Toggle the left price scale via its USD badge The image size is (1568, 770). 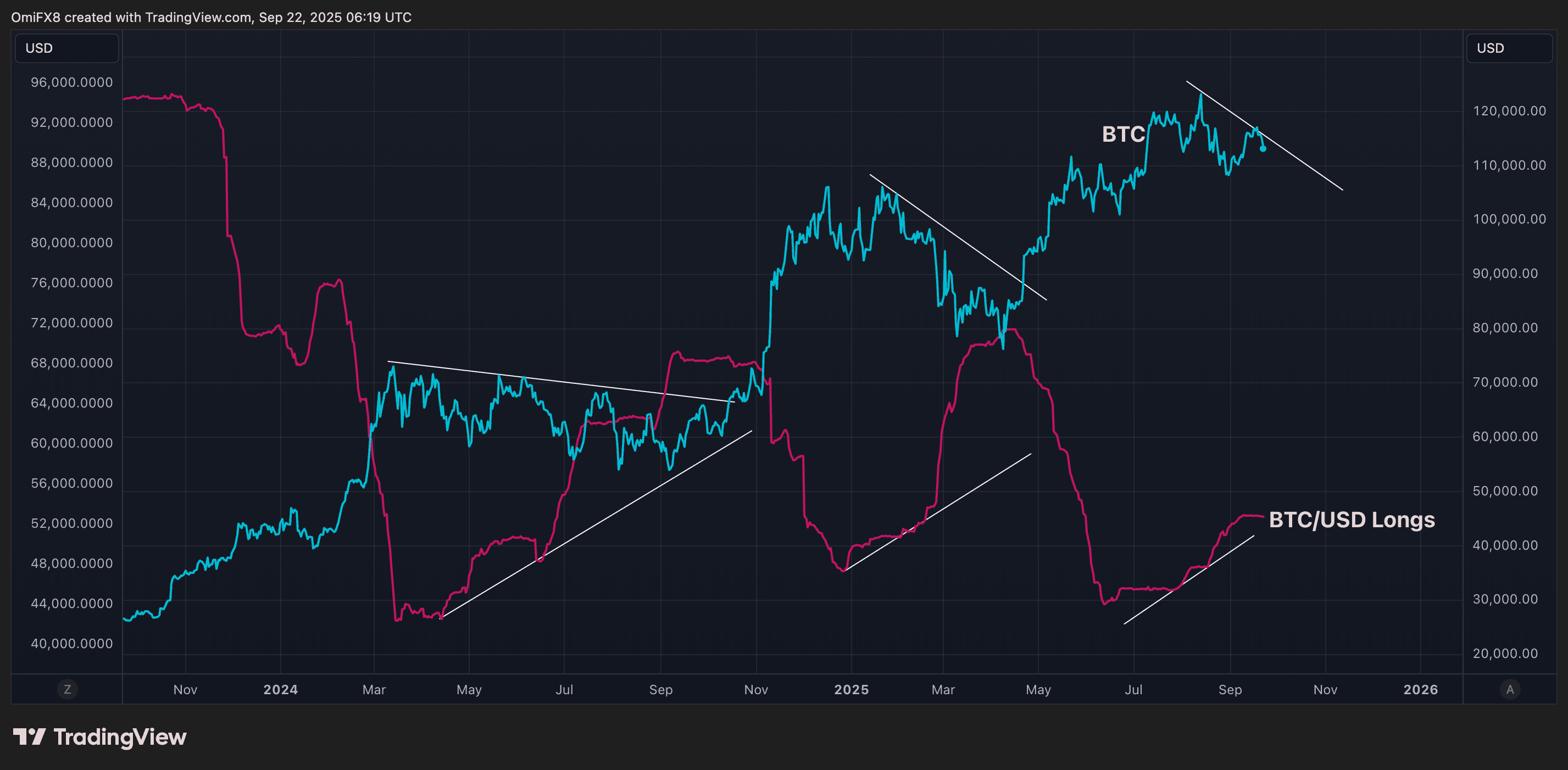(66, 48)
